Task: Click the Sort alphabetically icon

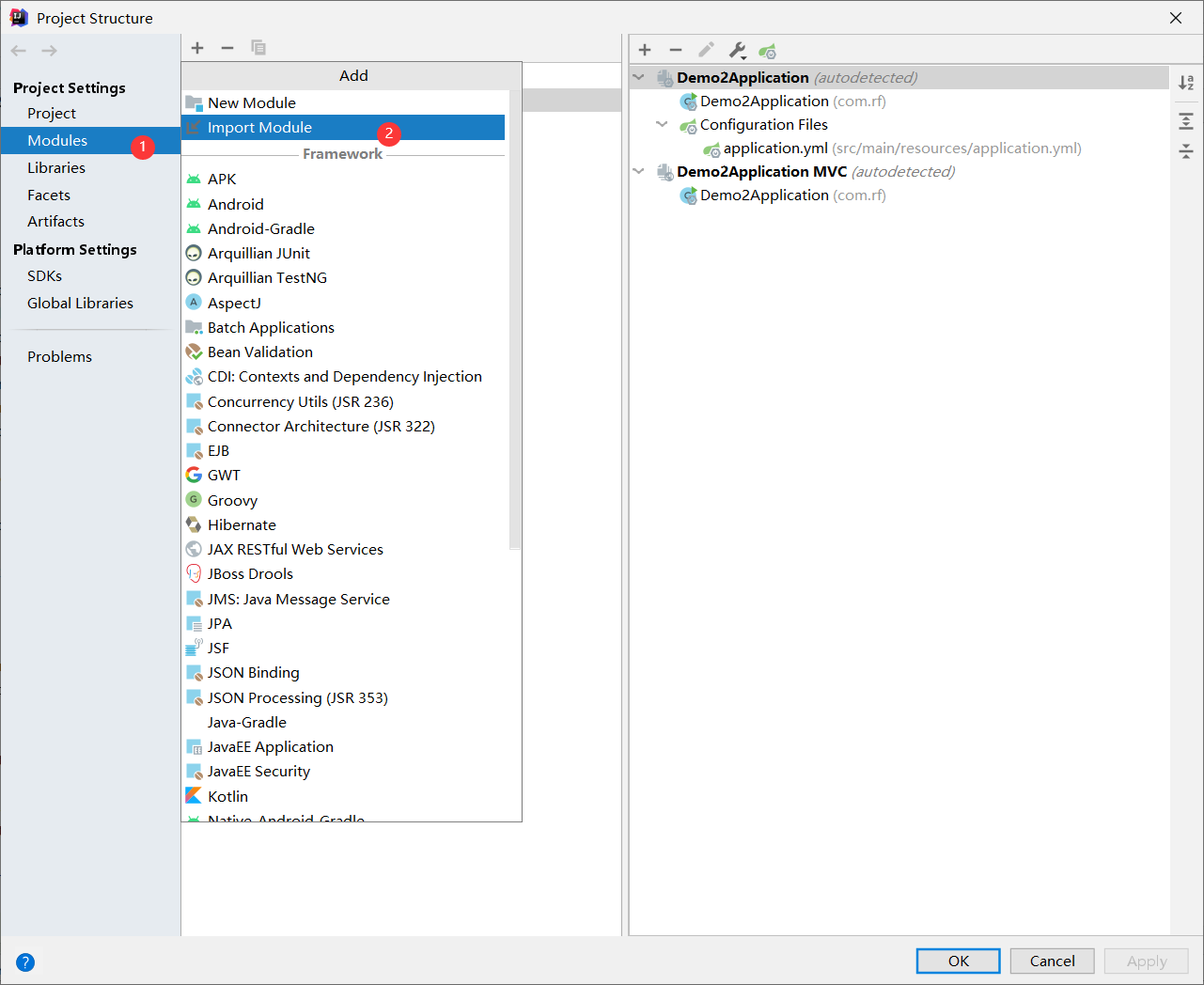Action: (1186, 83)
